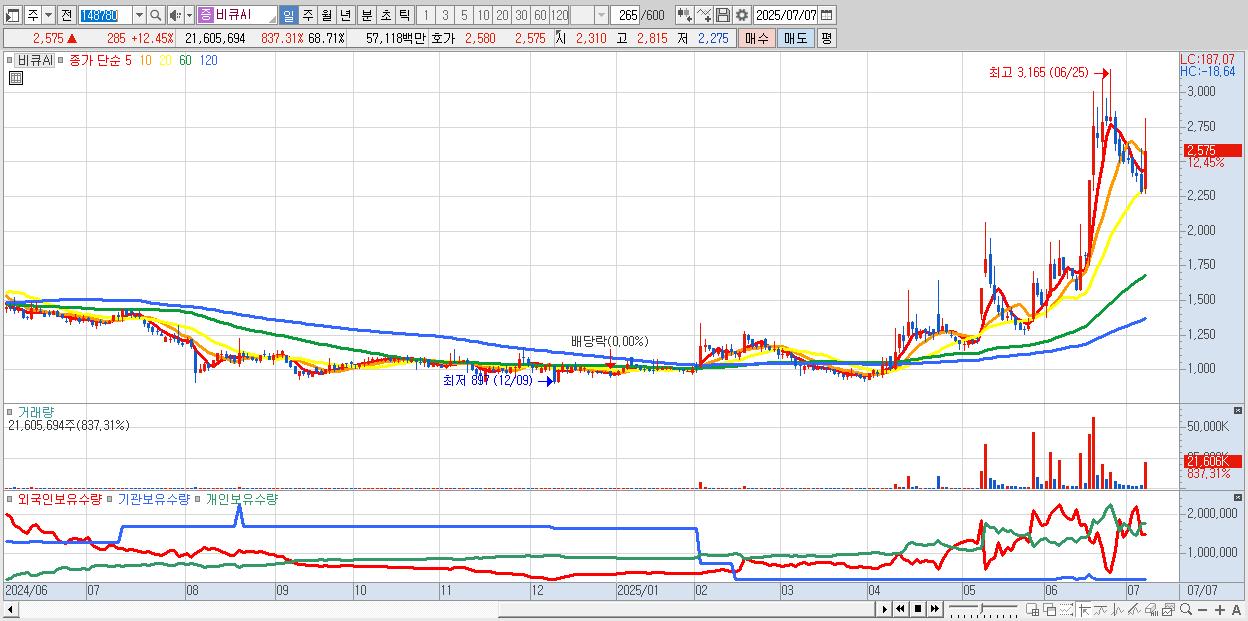Zoom in the chart with plus icon
The height and width of the screenshot is (621, 1248).
[x=1219, y=610]
